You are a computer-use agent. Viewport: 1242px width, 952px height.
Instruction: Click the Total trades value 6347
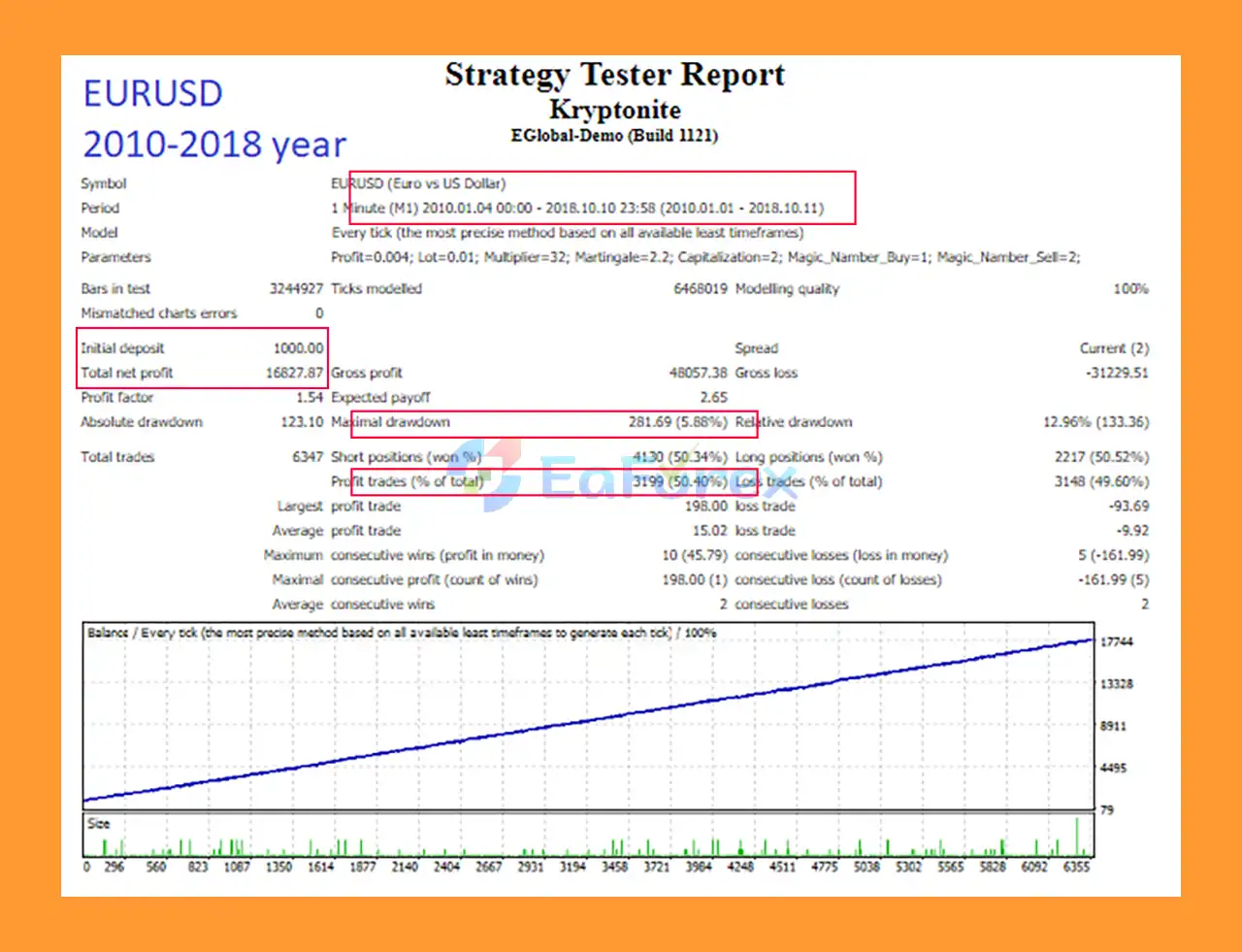308,457
